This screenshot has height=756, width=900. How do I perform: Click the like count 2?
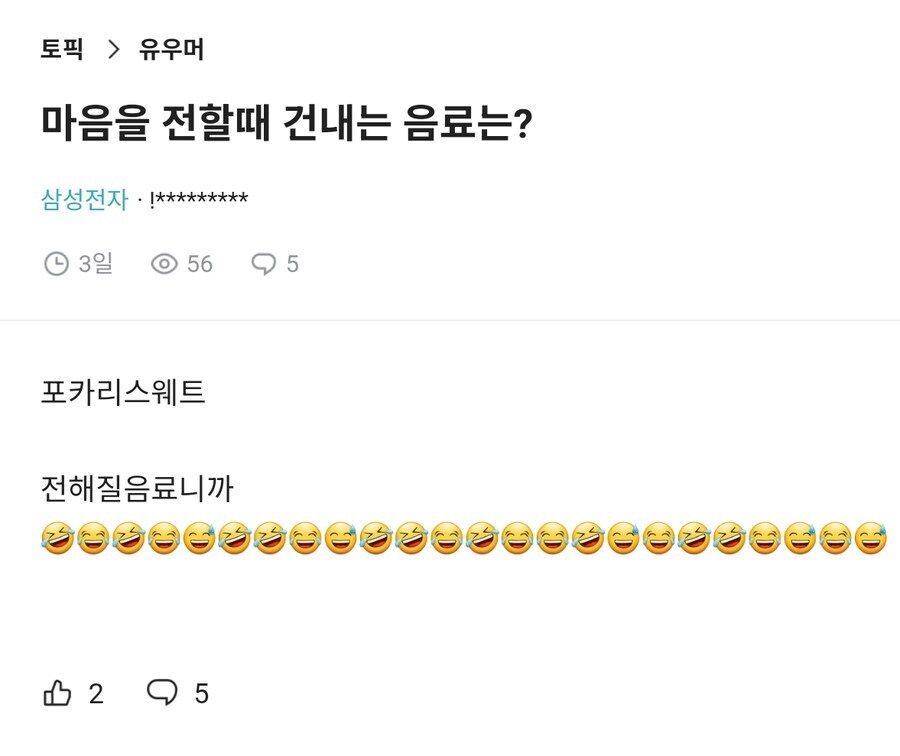pos(96,693)
